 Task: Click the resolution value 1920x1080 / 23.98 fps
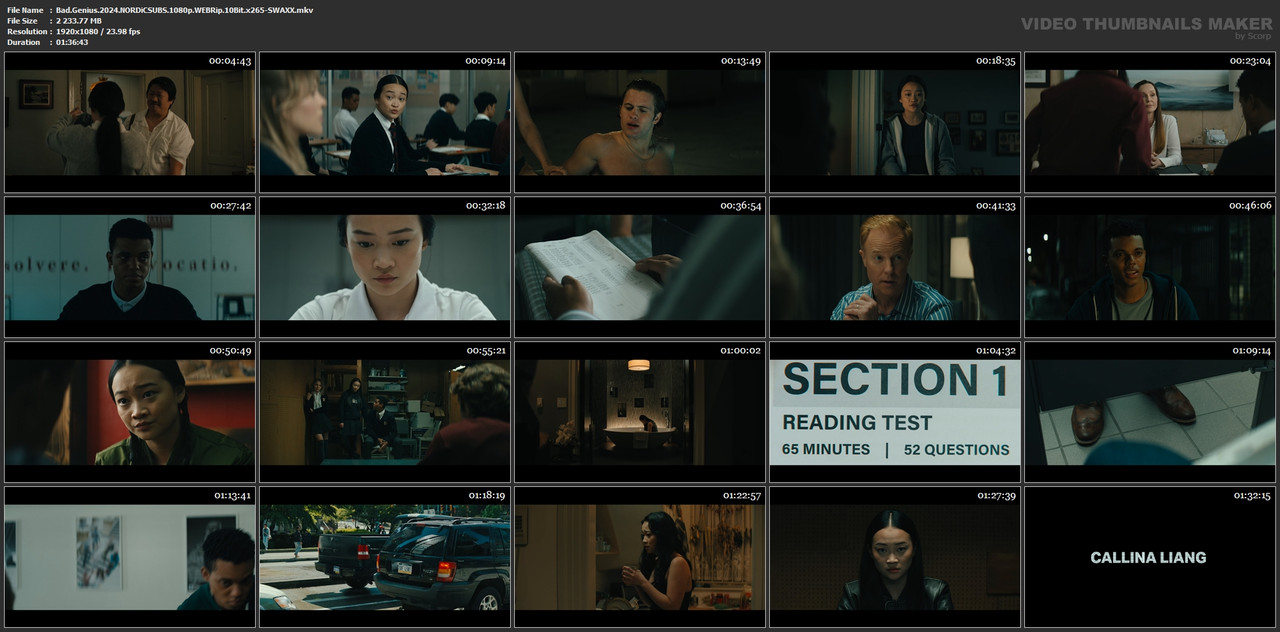98,32
